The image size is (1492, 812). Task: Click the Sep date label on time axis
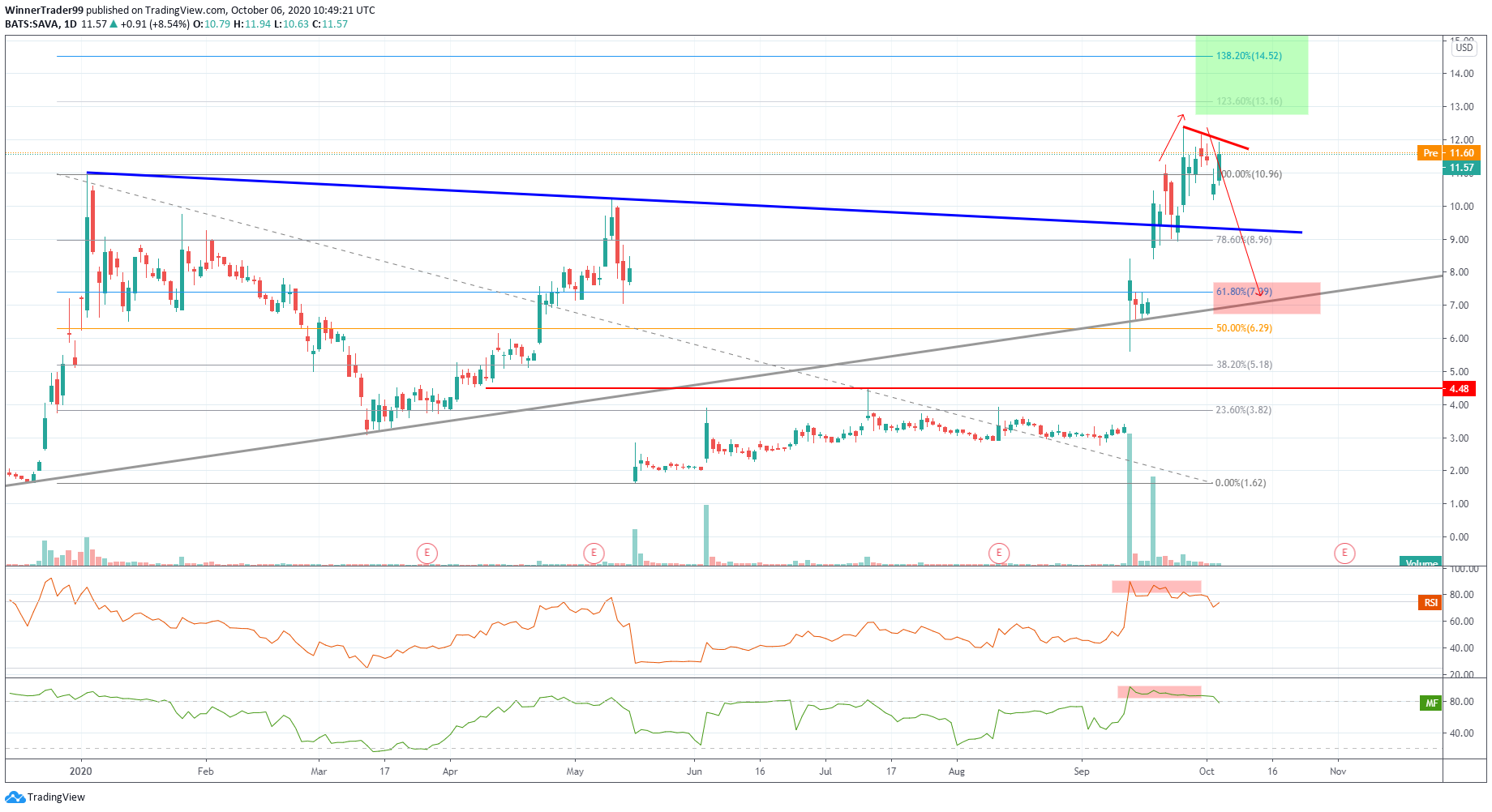click(1082, 771)
